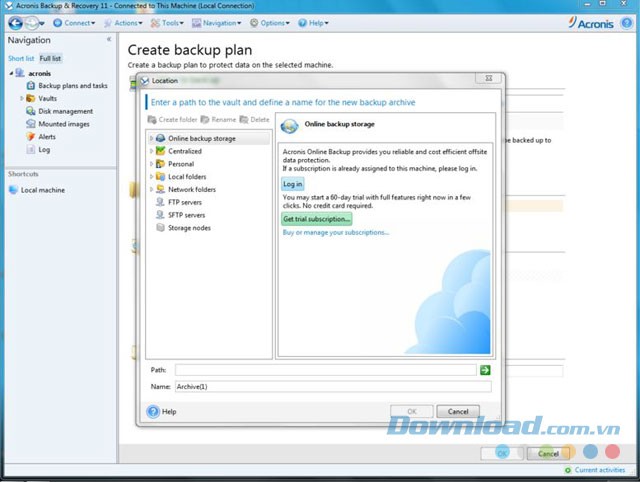
Task: Click the green go arrow beside Path
Action: (x=485, y=370)
